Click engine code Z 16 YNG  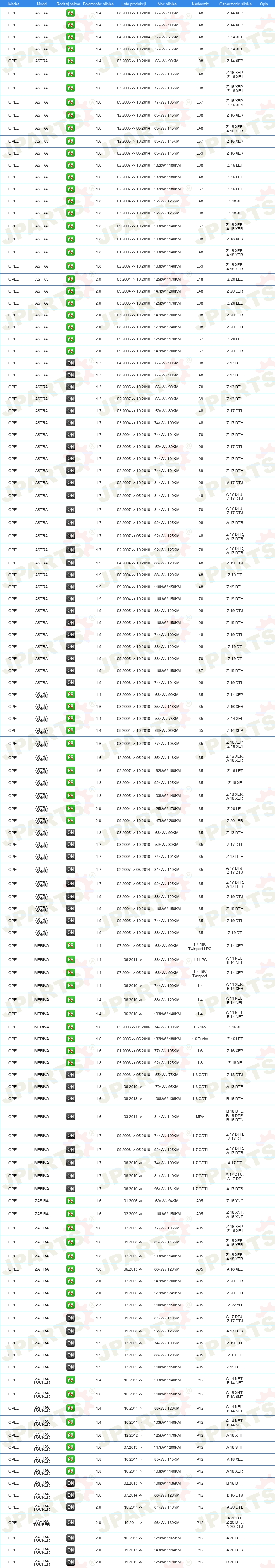click(x=235, y=1201)
